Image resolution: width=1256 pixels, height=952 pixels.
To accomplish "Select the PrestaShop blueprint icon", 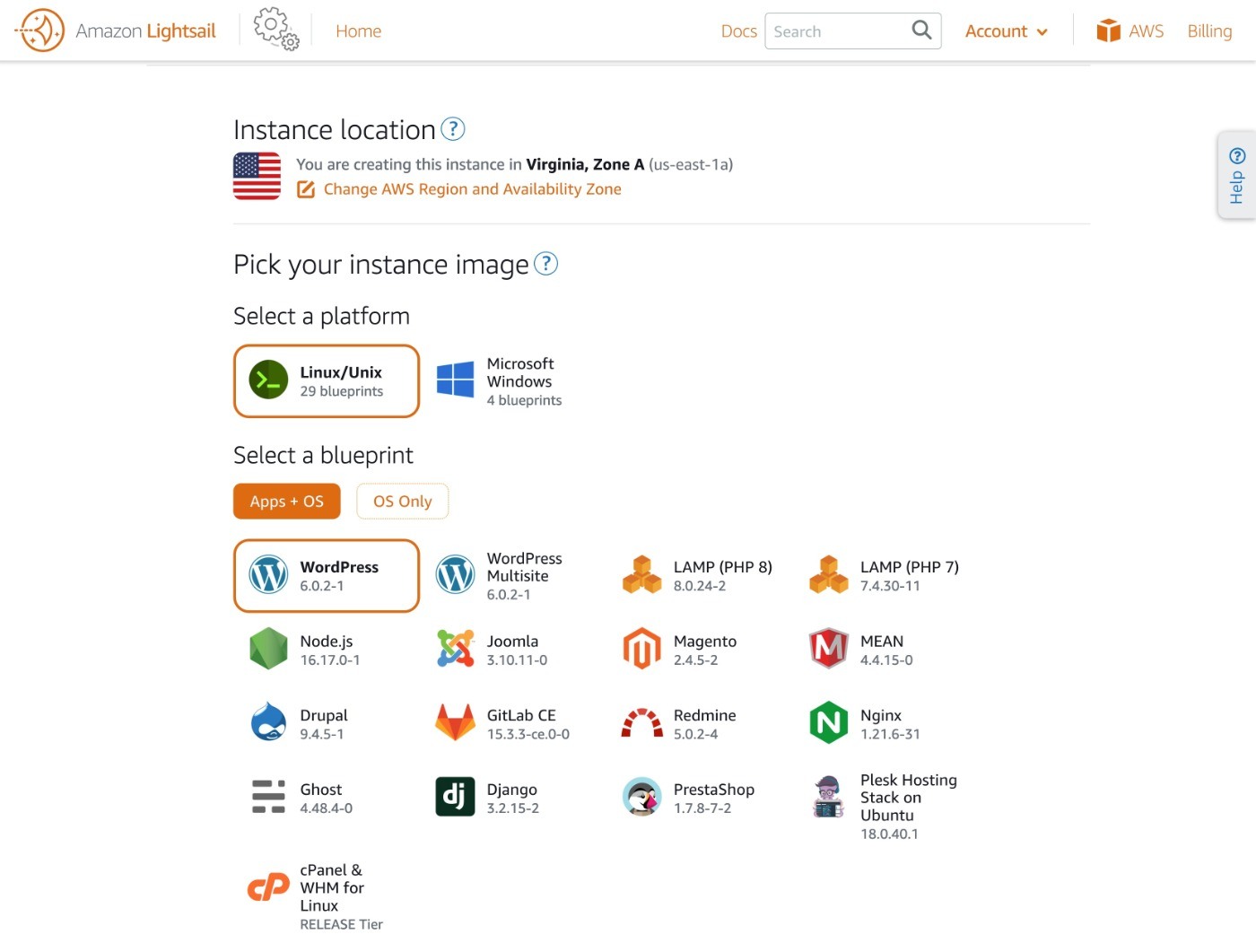I will [x=642, y=797].
